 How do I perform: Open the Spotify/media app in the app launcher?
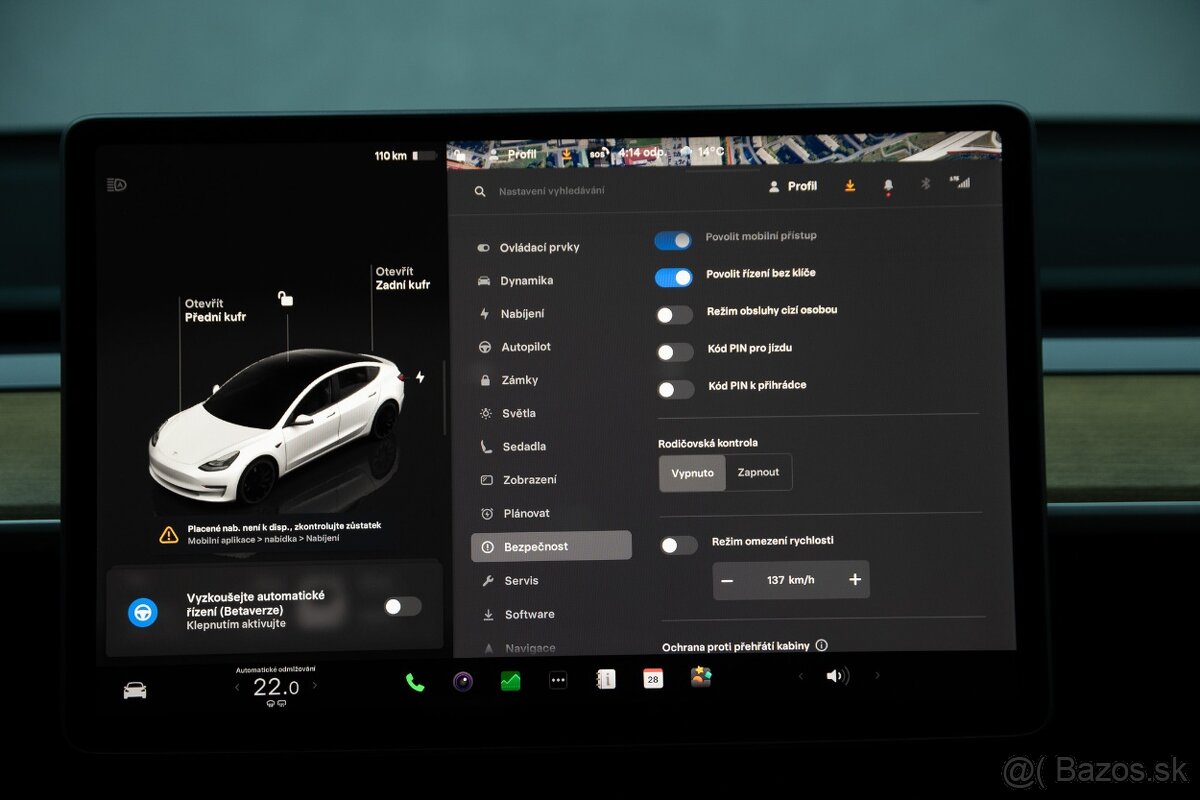pyautogui.click(x=462, y=682)
